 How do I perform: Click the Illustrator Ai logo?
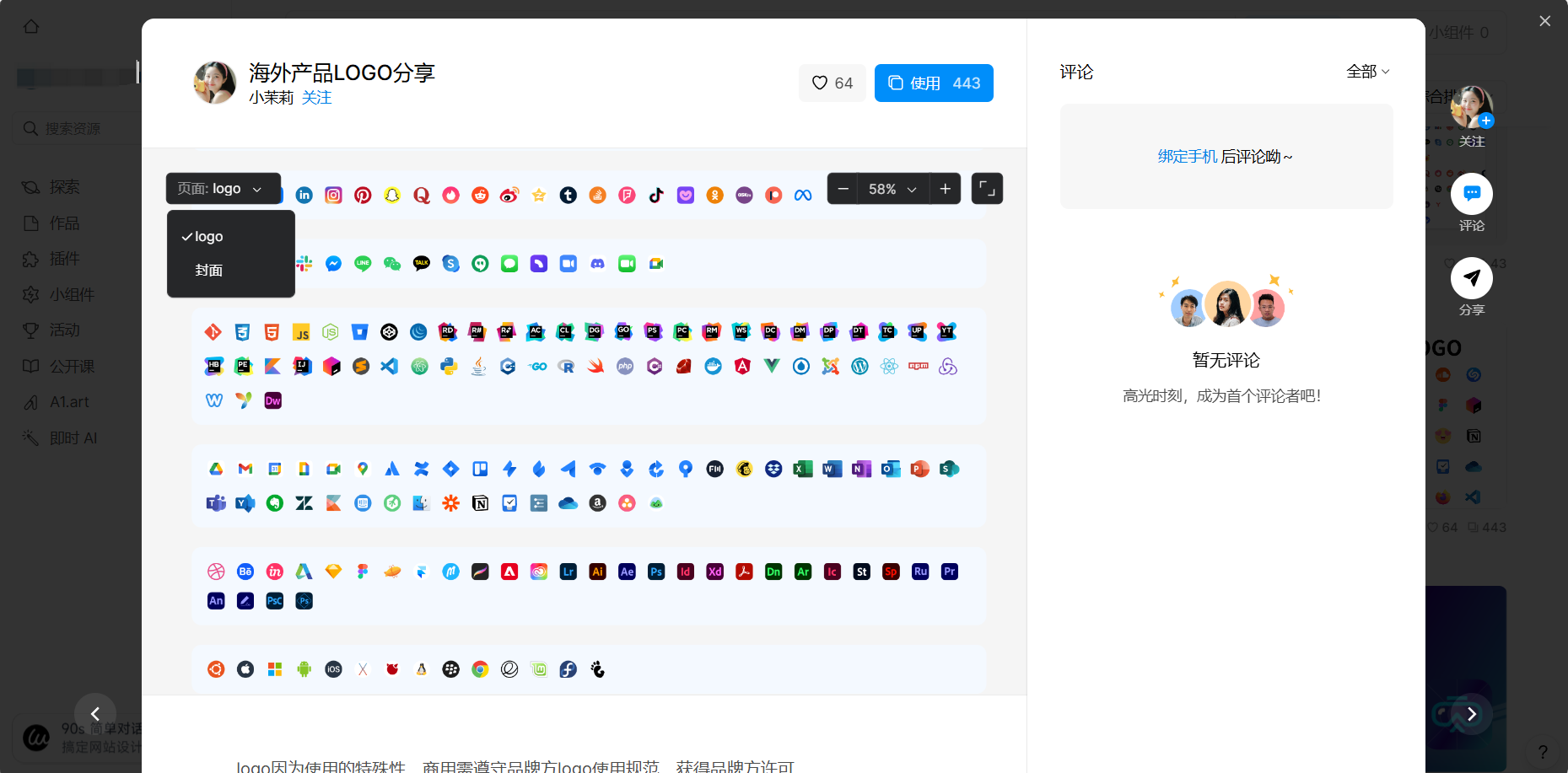click(597, 572)
